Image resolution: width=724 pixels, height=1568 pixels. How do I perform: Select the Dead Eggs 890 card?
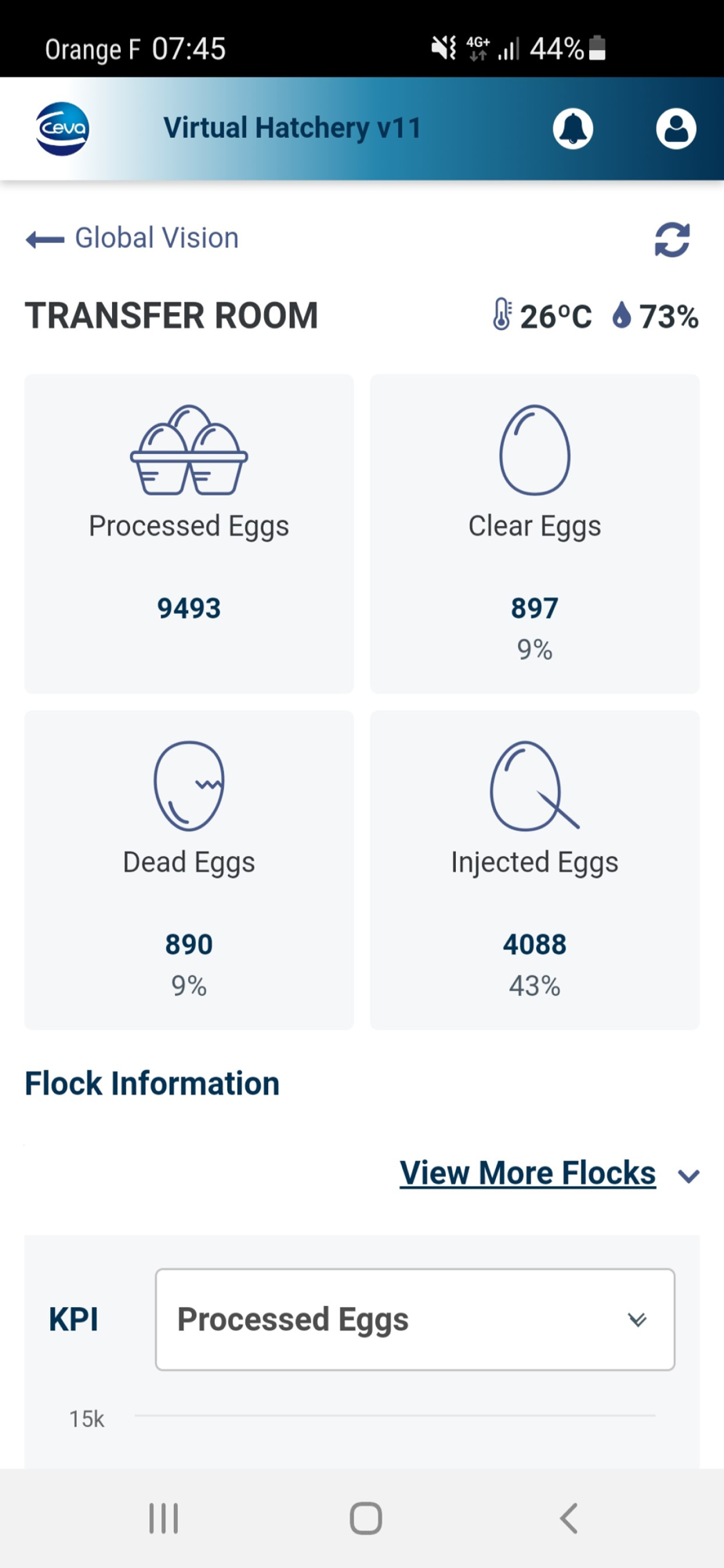coord(189,870)
